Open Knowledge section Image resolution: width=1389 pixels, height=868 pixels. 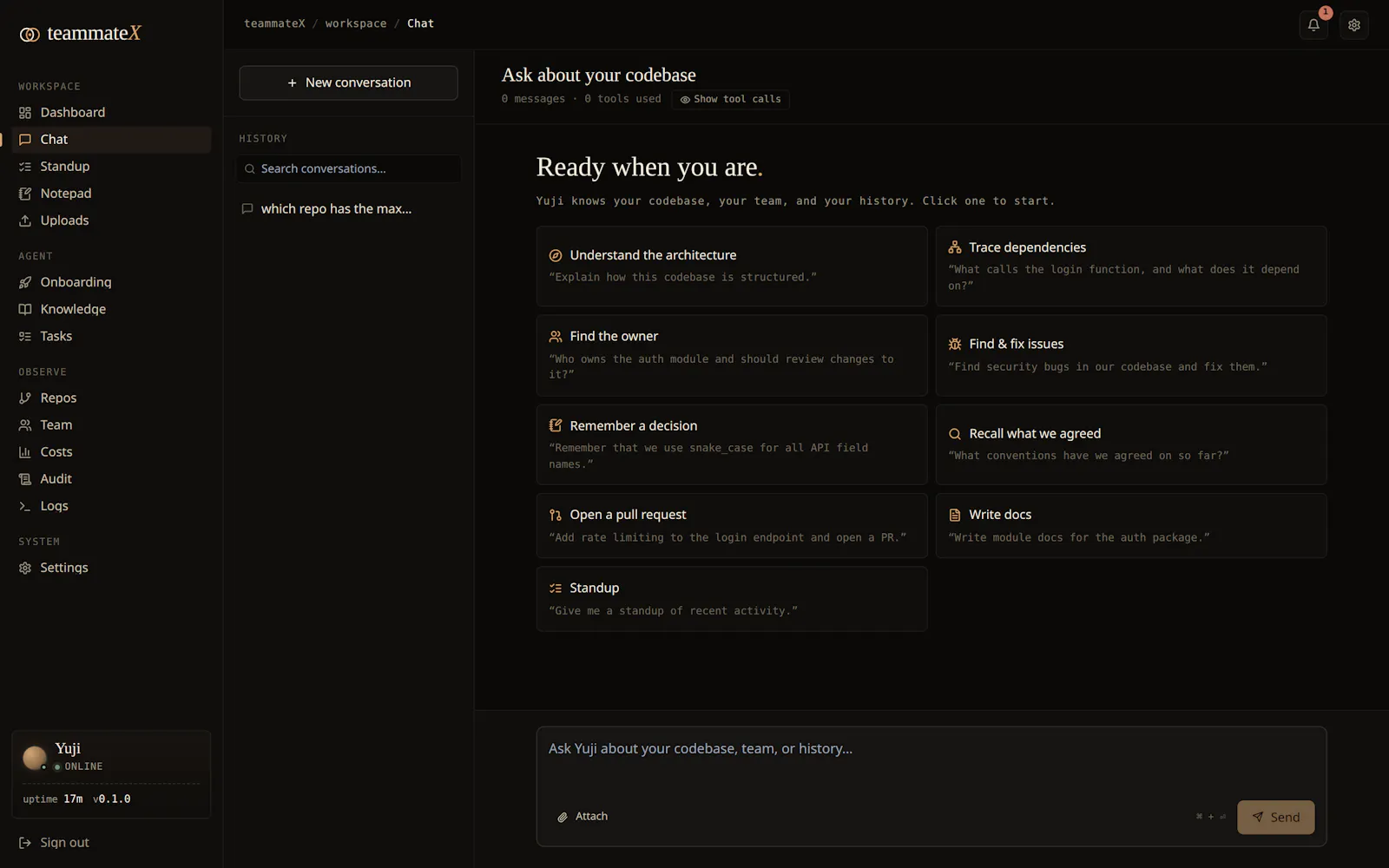(x=111, y=309)
